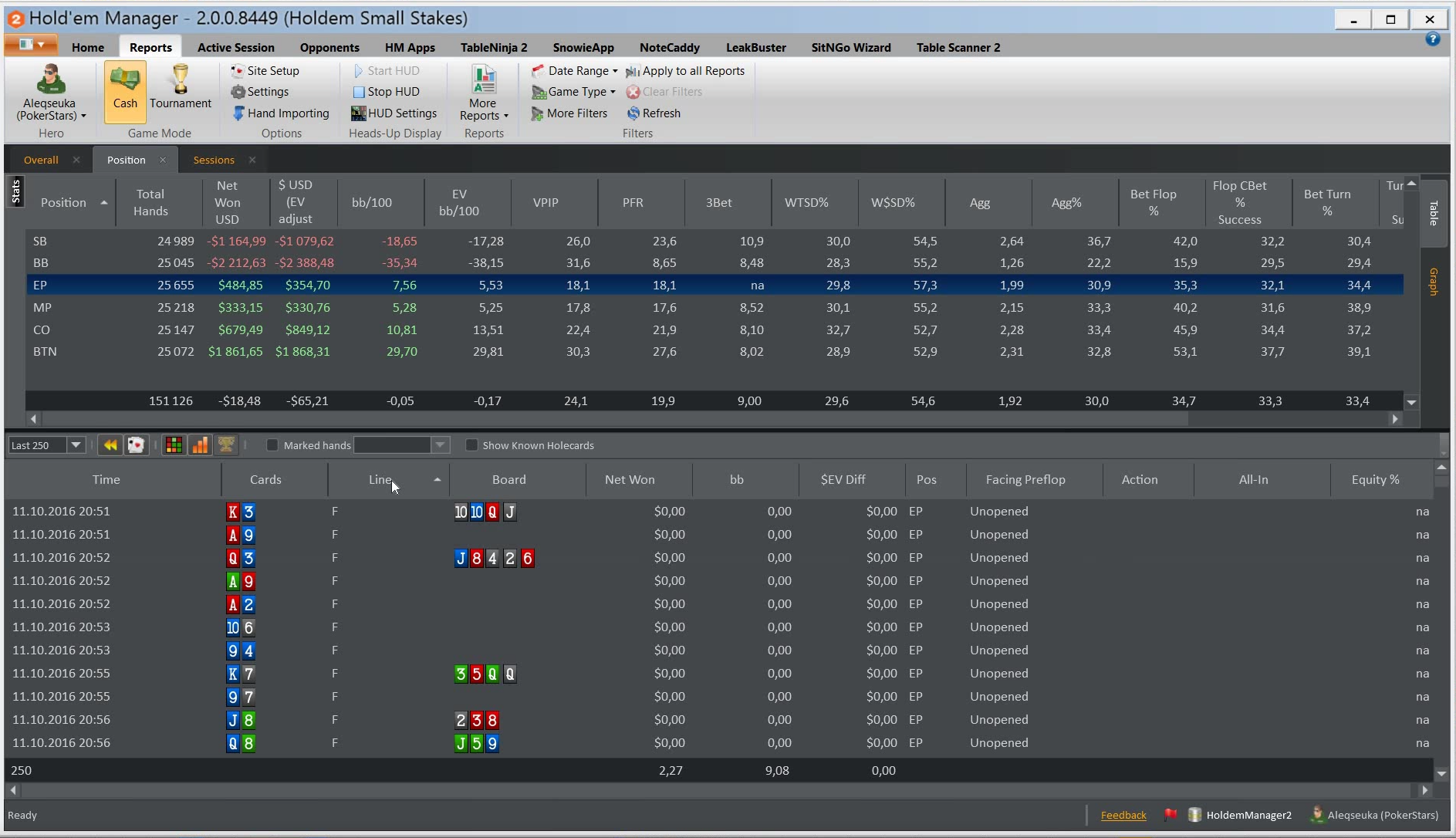This screenshot has width=1456, height=838.
Task: Open the orange application menu button
Action: coord(31,45)
